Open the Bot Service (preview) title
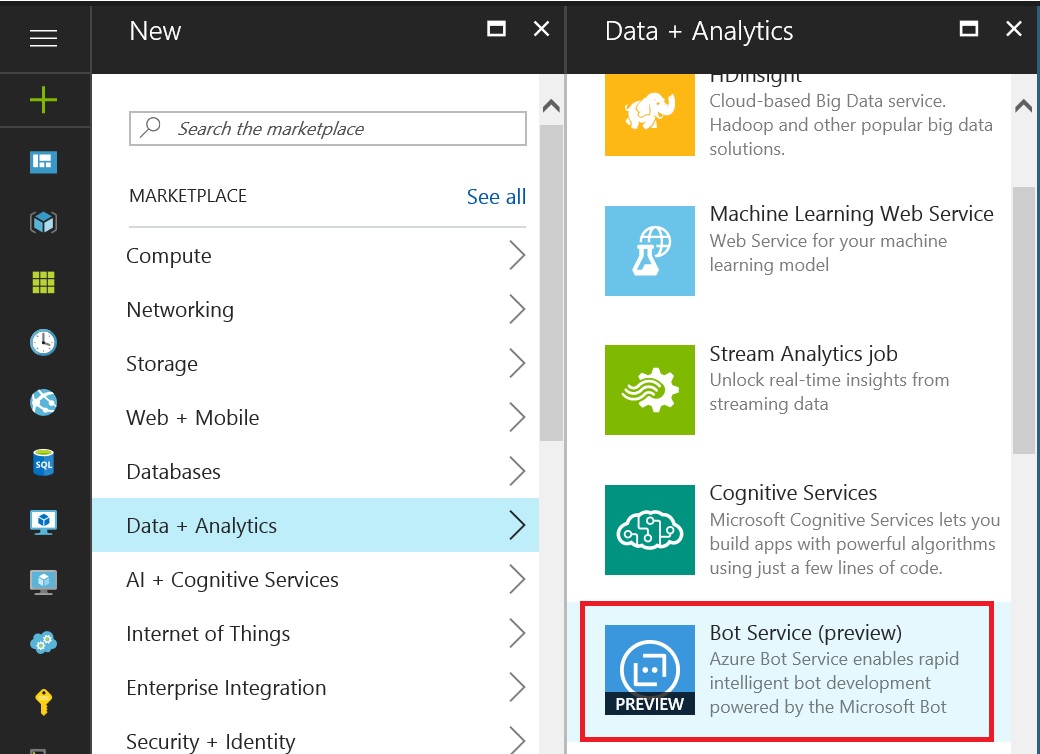This screenshot has width=1040, height=754. coord(805,633)
